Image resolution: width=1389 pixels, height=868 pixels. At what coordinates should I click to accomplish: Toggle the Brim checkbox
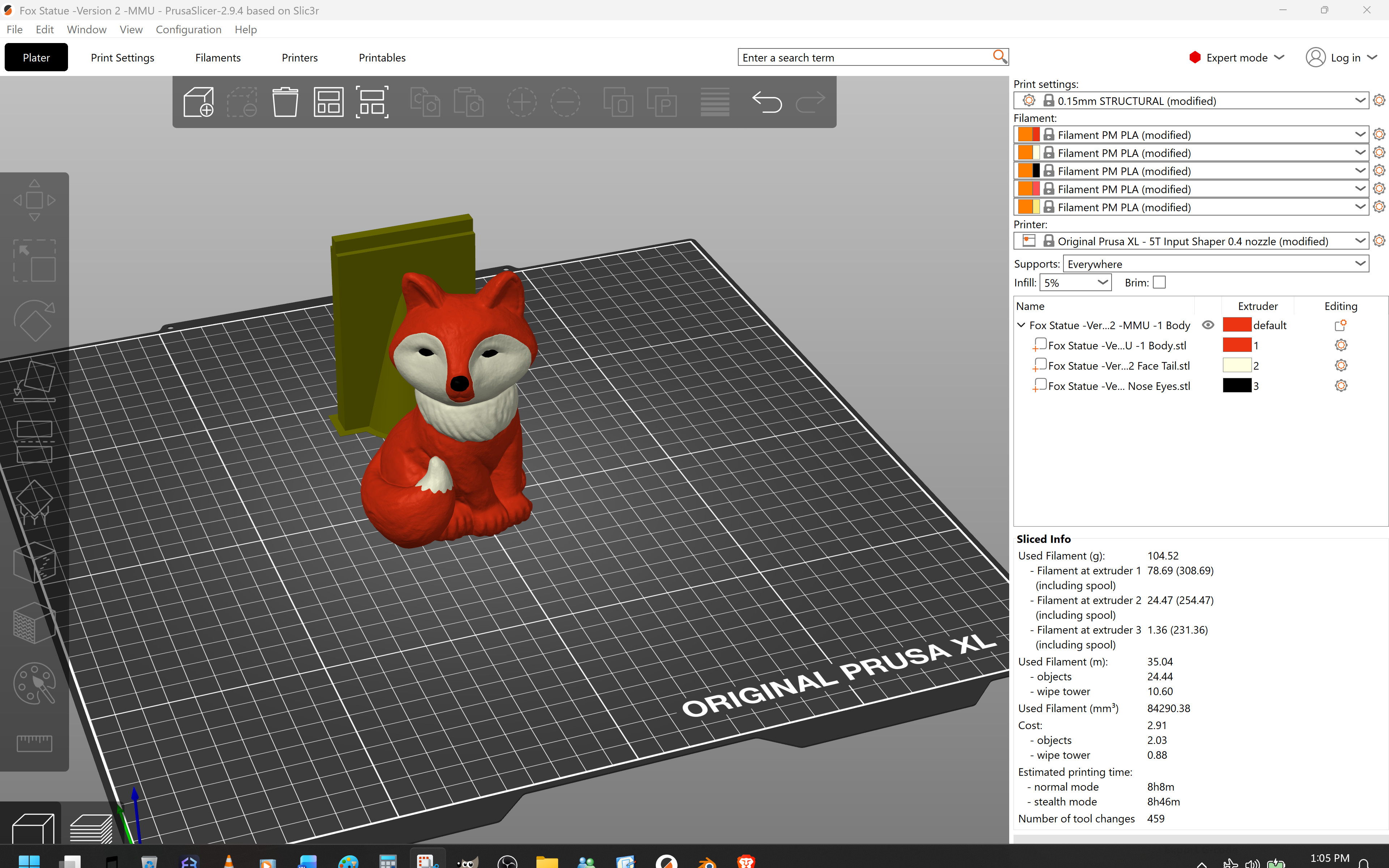click(x=1159, y=282)
